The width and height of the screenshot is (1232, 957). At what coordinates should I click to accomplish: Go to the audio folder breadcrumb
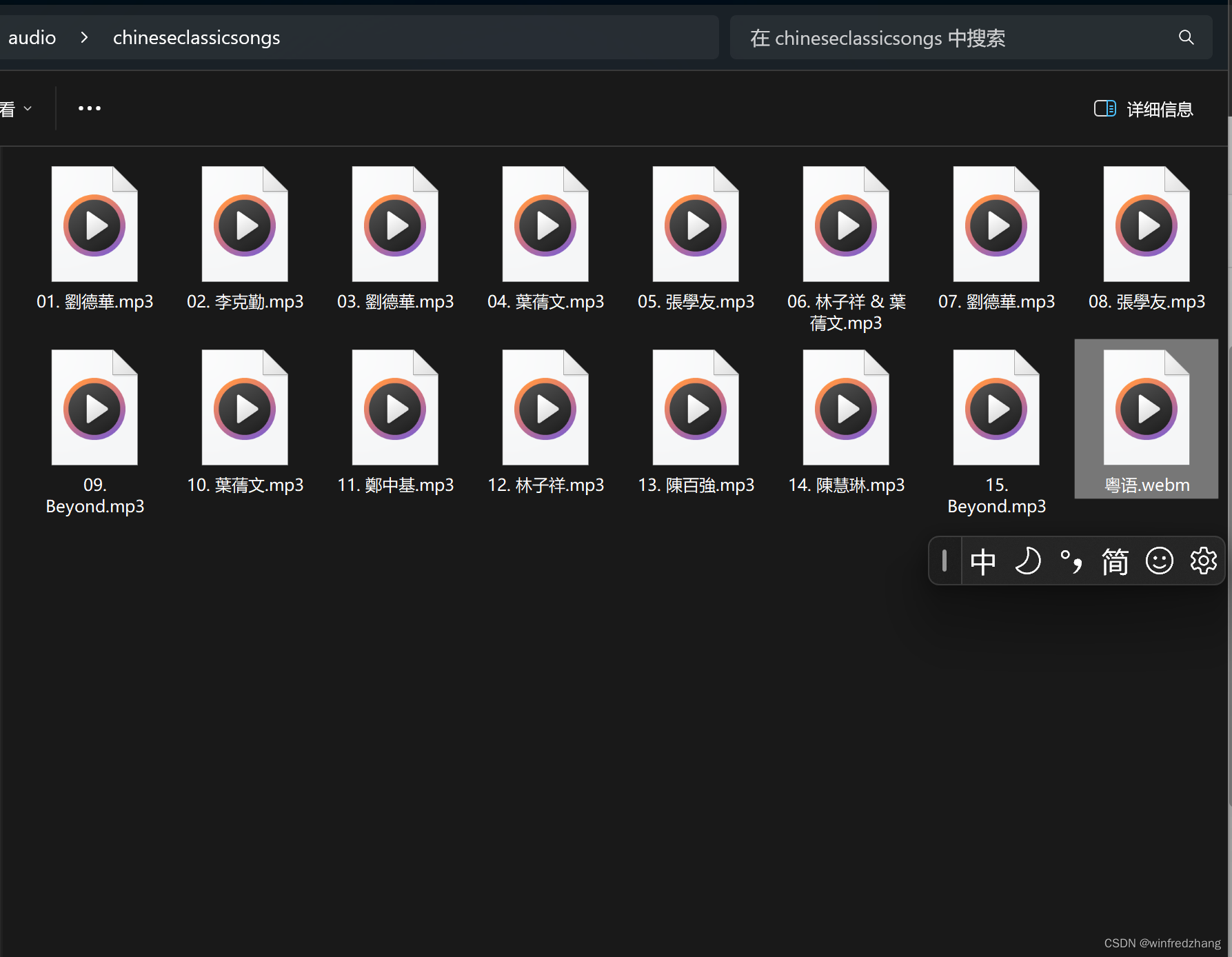tap(32, 37)
